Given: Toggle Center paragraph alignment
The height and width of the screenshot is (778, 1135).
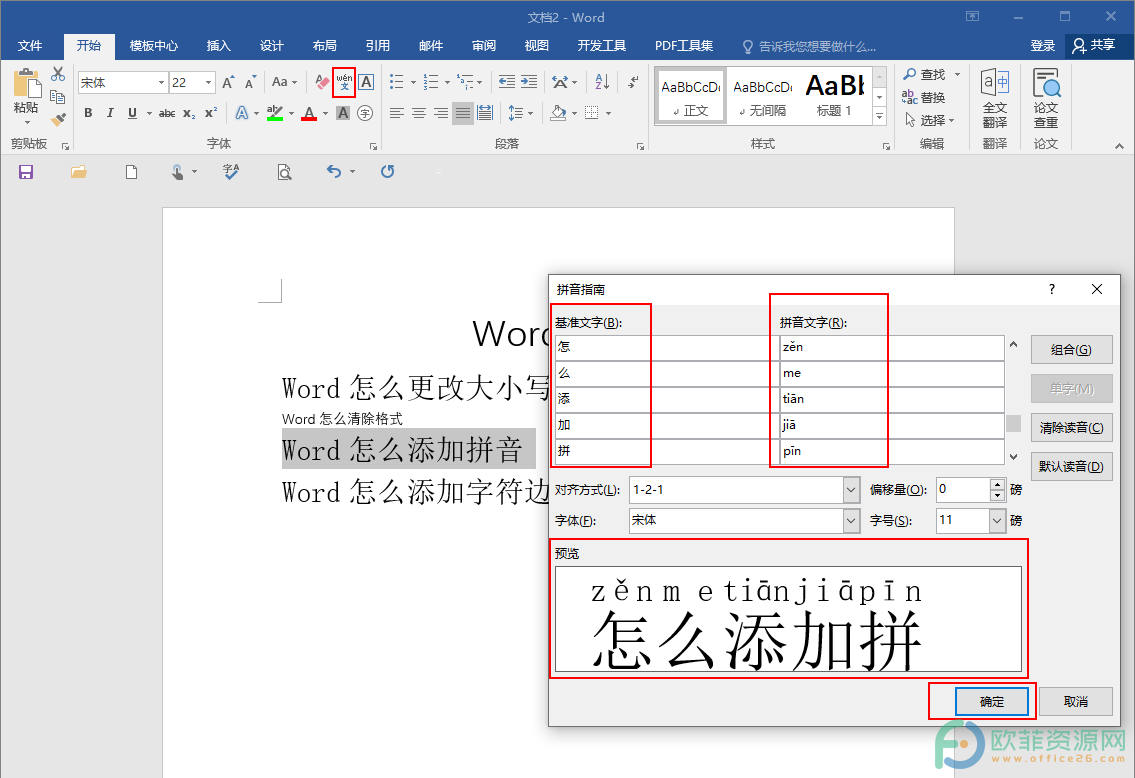Looking at the screenshot, I should coord(419,113).
